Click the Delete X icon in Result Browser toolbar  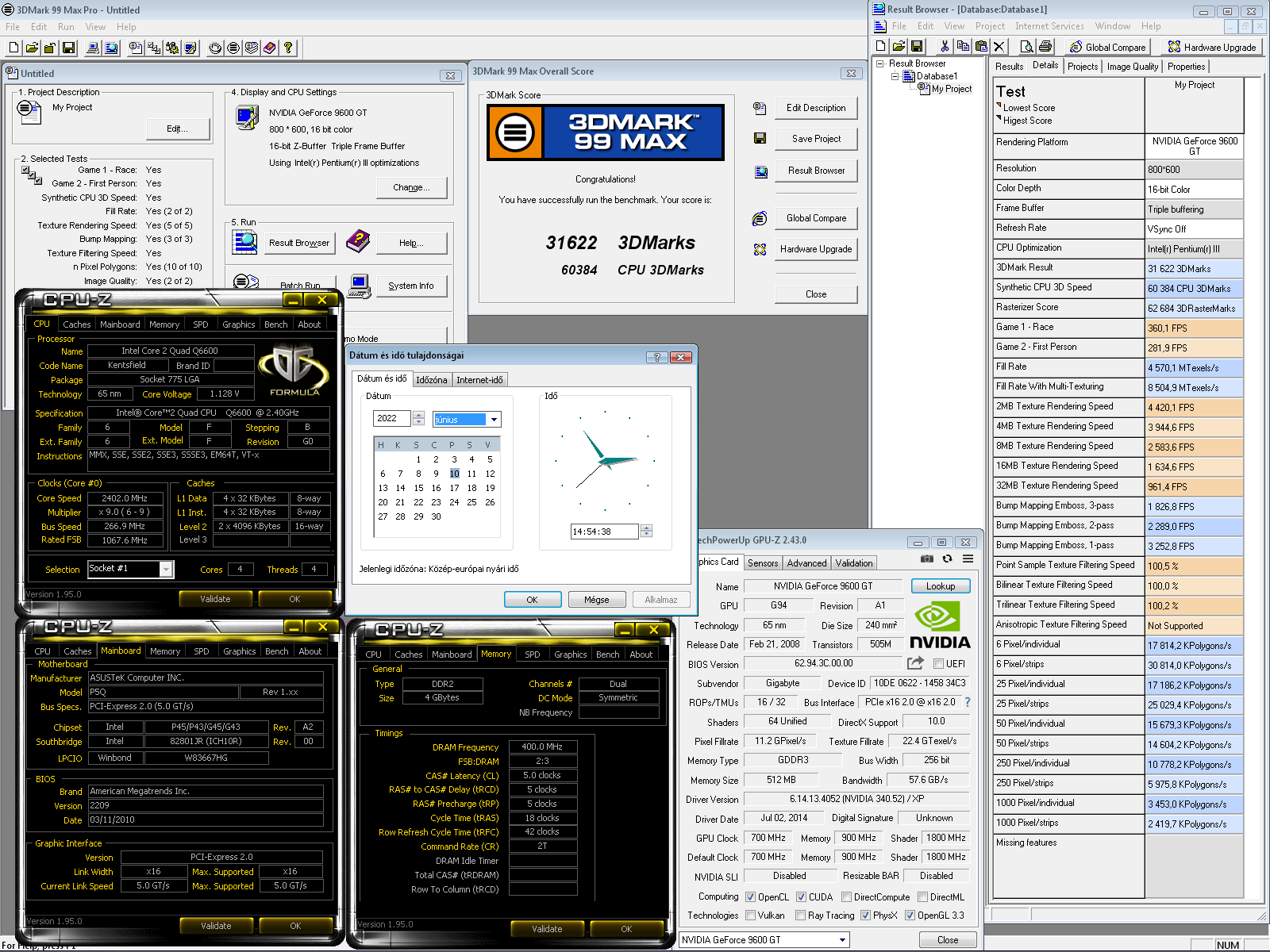click(x=999, y=47)
